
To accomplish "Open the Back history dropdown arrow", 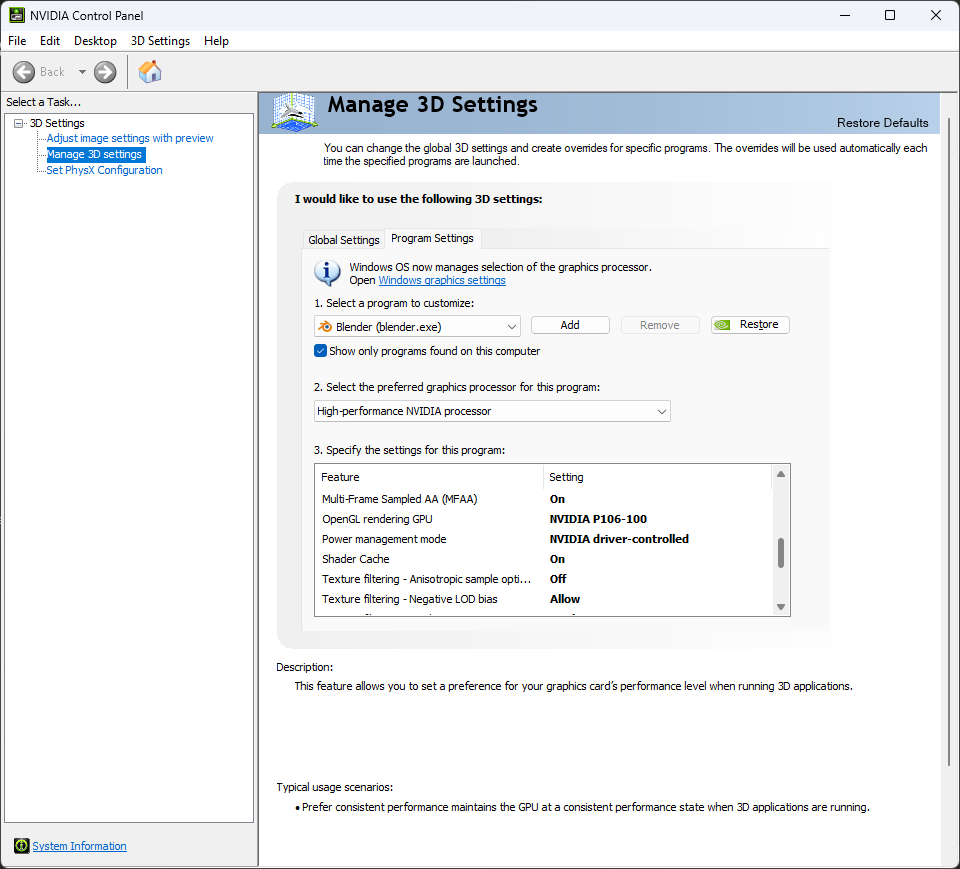I will [x=82, y=72].
